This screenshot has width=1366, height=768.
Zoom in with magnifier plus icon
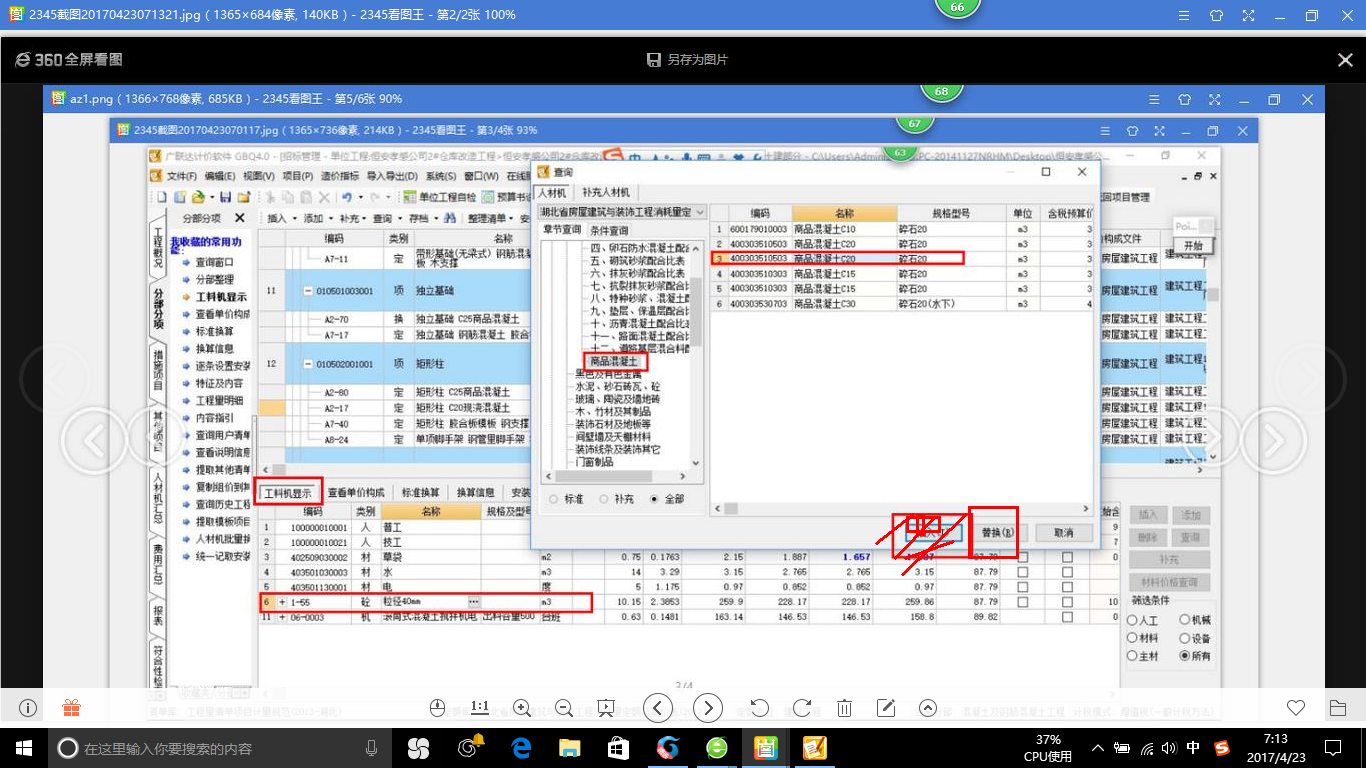(521, 708)
